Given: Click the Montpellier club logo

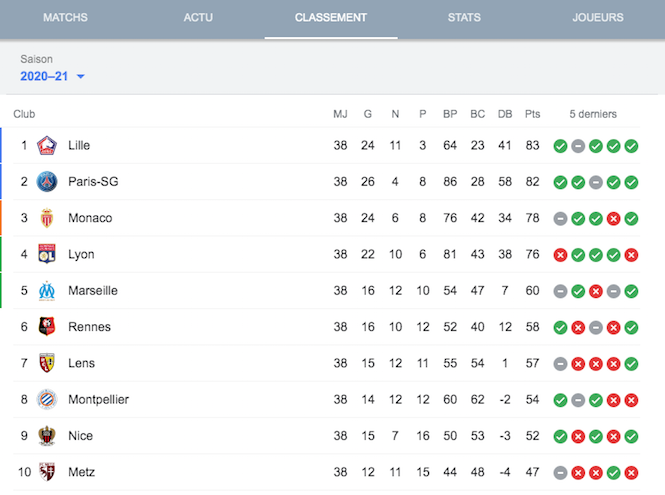Looking at the screenshot, I should (47, 400).
